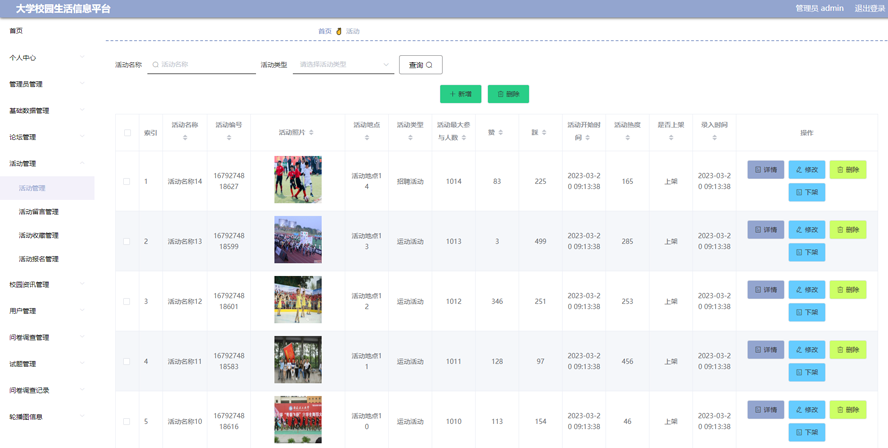Check the row for 活动名称11
This screenshot has height=448, width=888.
tap(127, 361)
